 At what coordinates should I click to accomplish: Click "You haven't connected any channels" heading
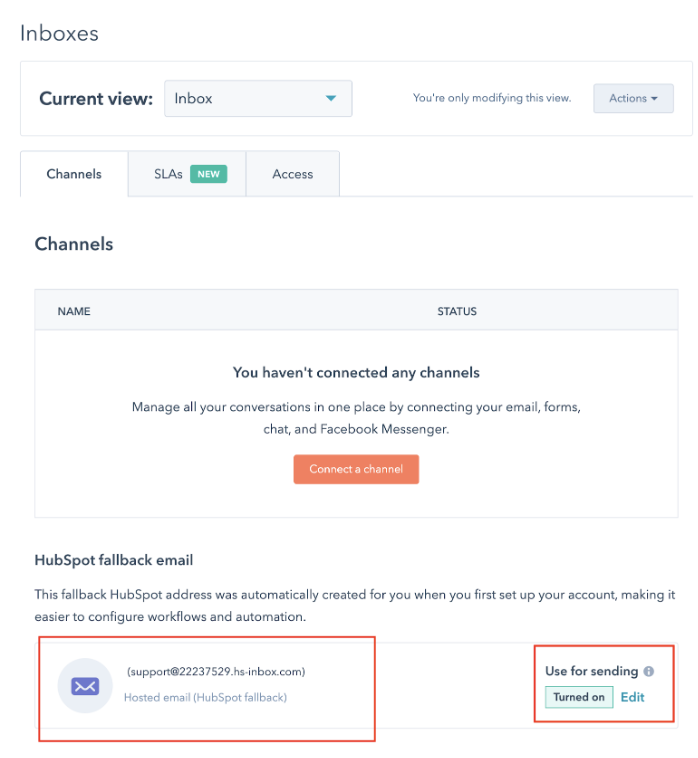pos(356,373)
